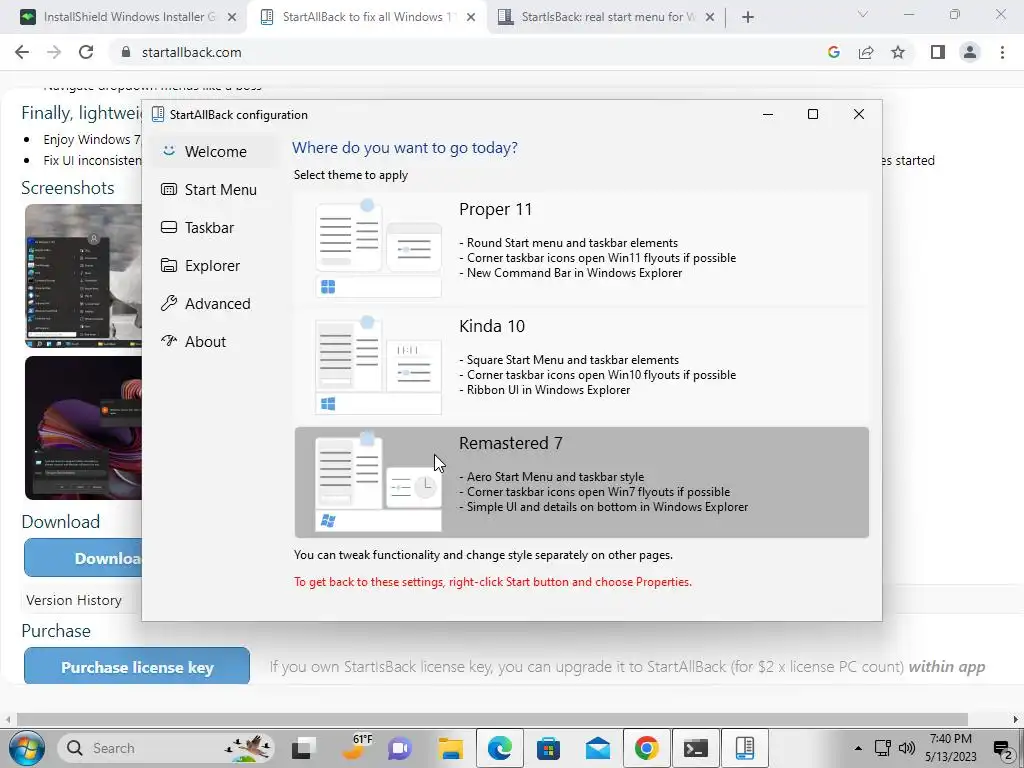Show hidden system tray icons
The width and height of the screenshot is (1024, 768).
coord(858,748)
